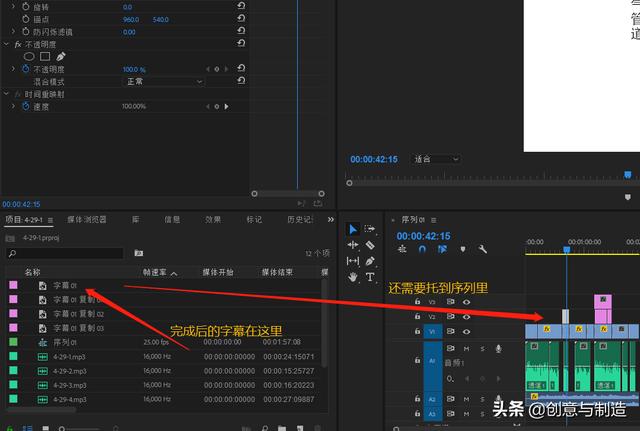This screenshot has height=431, width=640.
Task: Hide the V1 track with its eye icon
Action: tap(467, 332)
